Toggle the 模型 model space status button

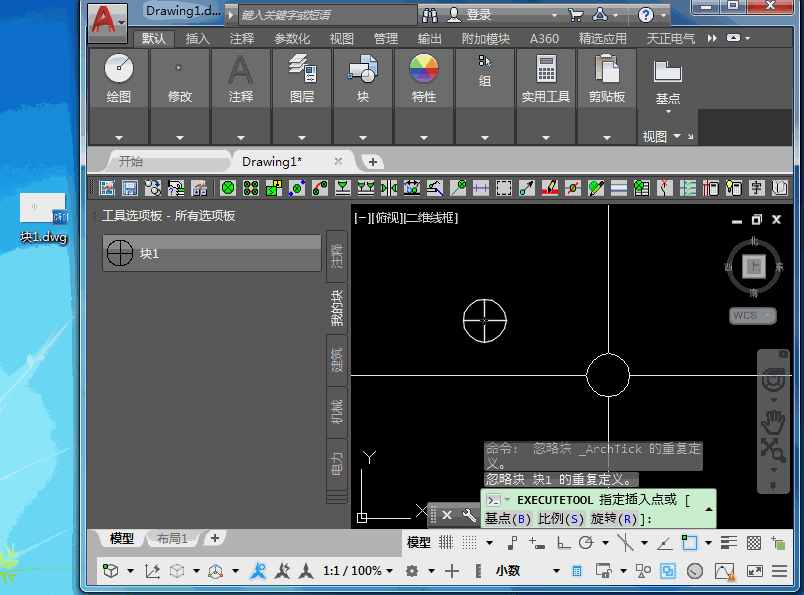tap(418, 543)
